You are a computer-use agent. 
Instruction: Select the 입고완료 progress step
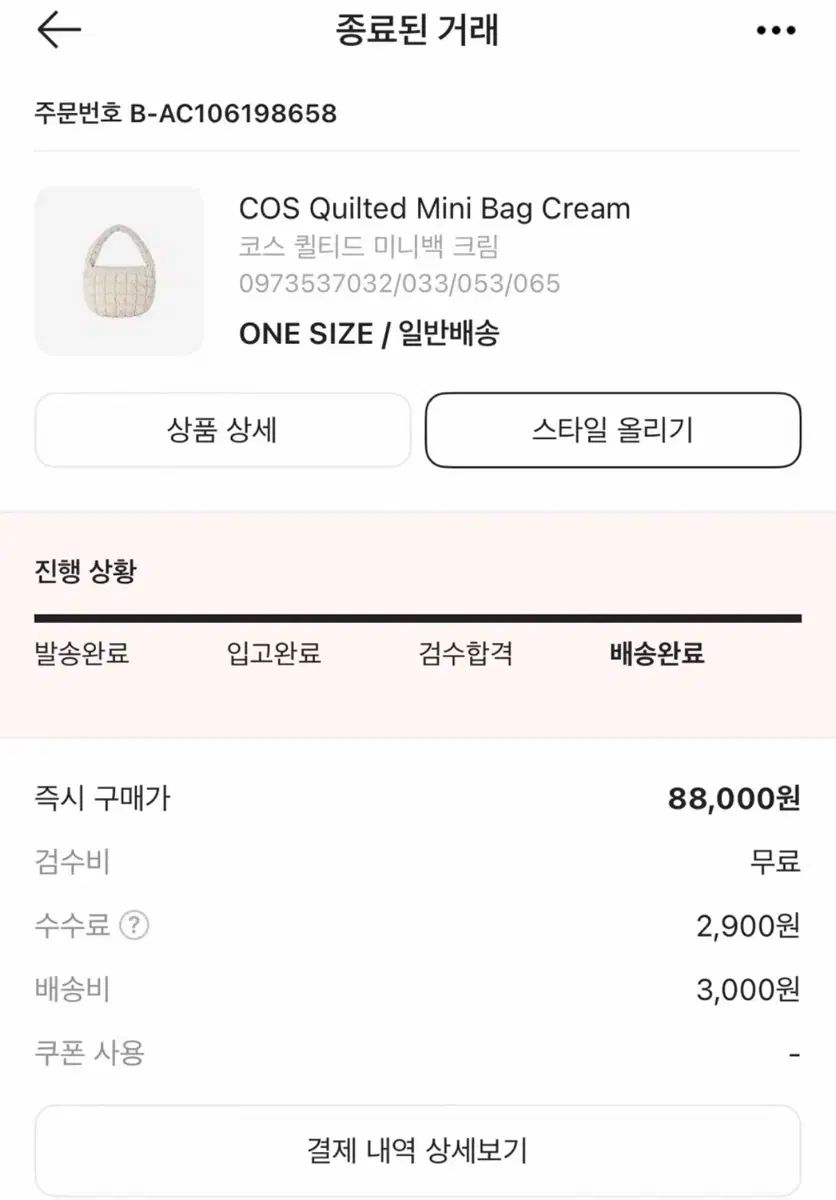(x=274, y=654)
